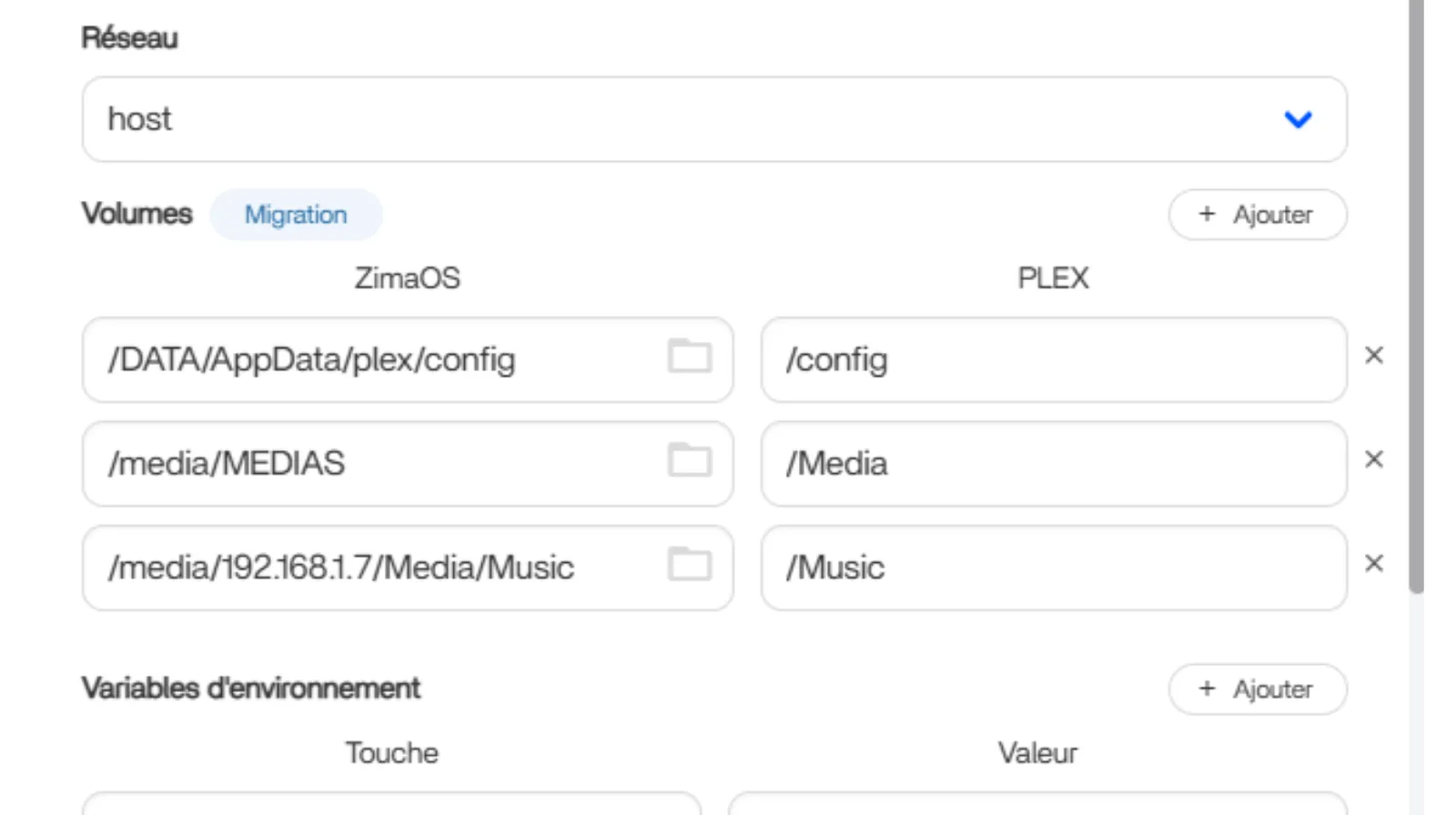Open folder picker for /media/MEDIAS path
Image resolution: width=1456 pixels, height=815 pixels.
point(689,459)
